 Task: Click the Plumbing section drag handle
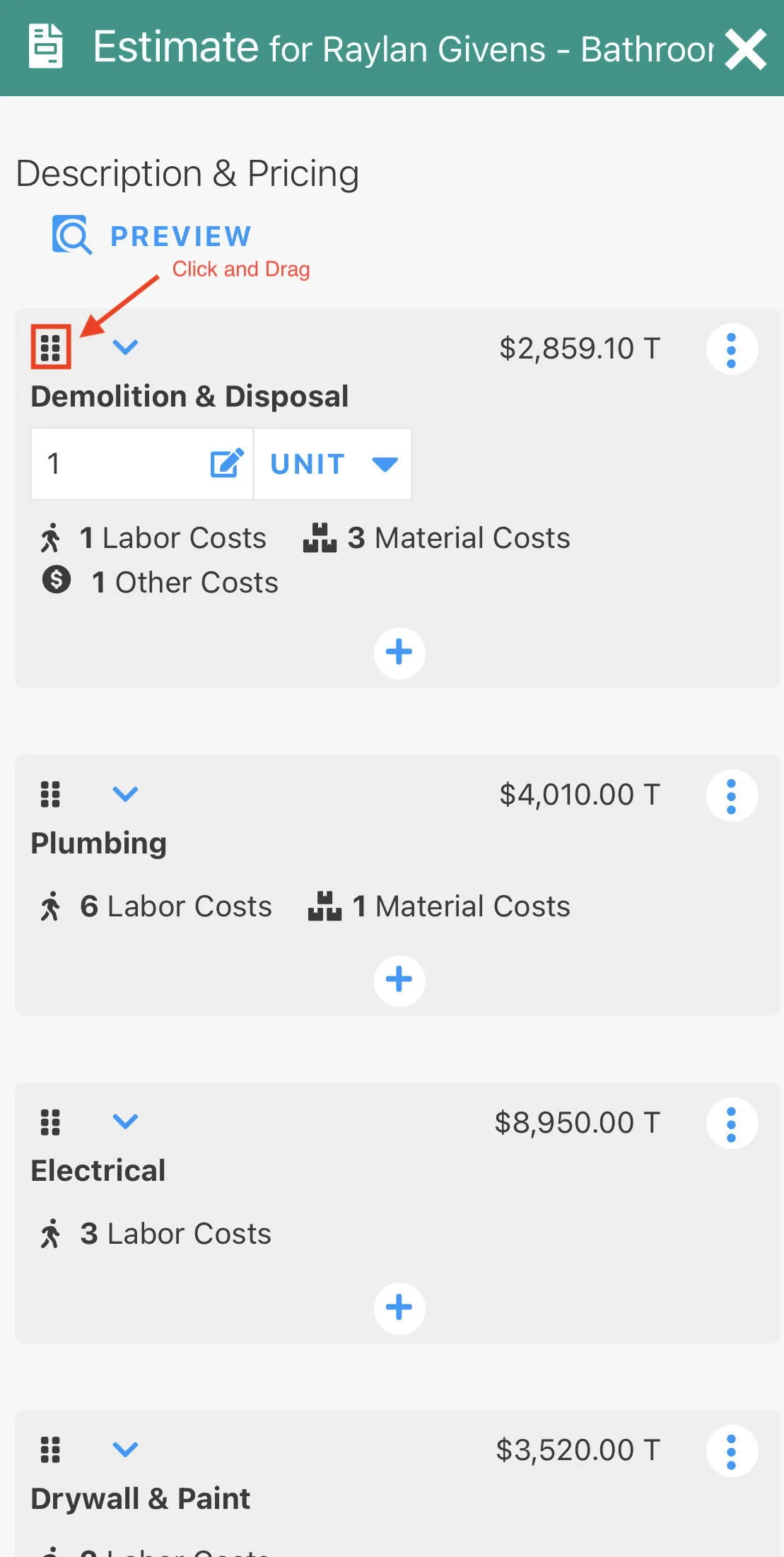pos(50,794)
